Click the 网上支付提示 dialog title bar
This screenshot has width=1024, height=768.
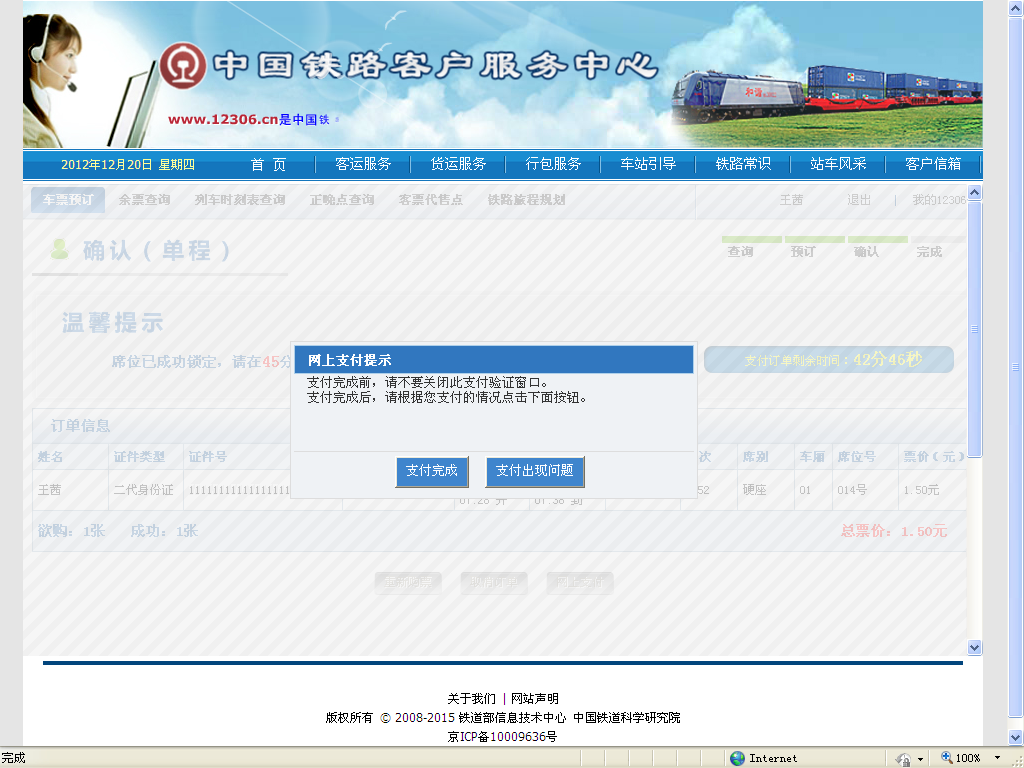(x=494, y=360)
